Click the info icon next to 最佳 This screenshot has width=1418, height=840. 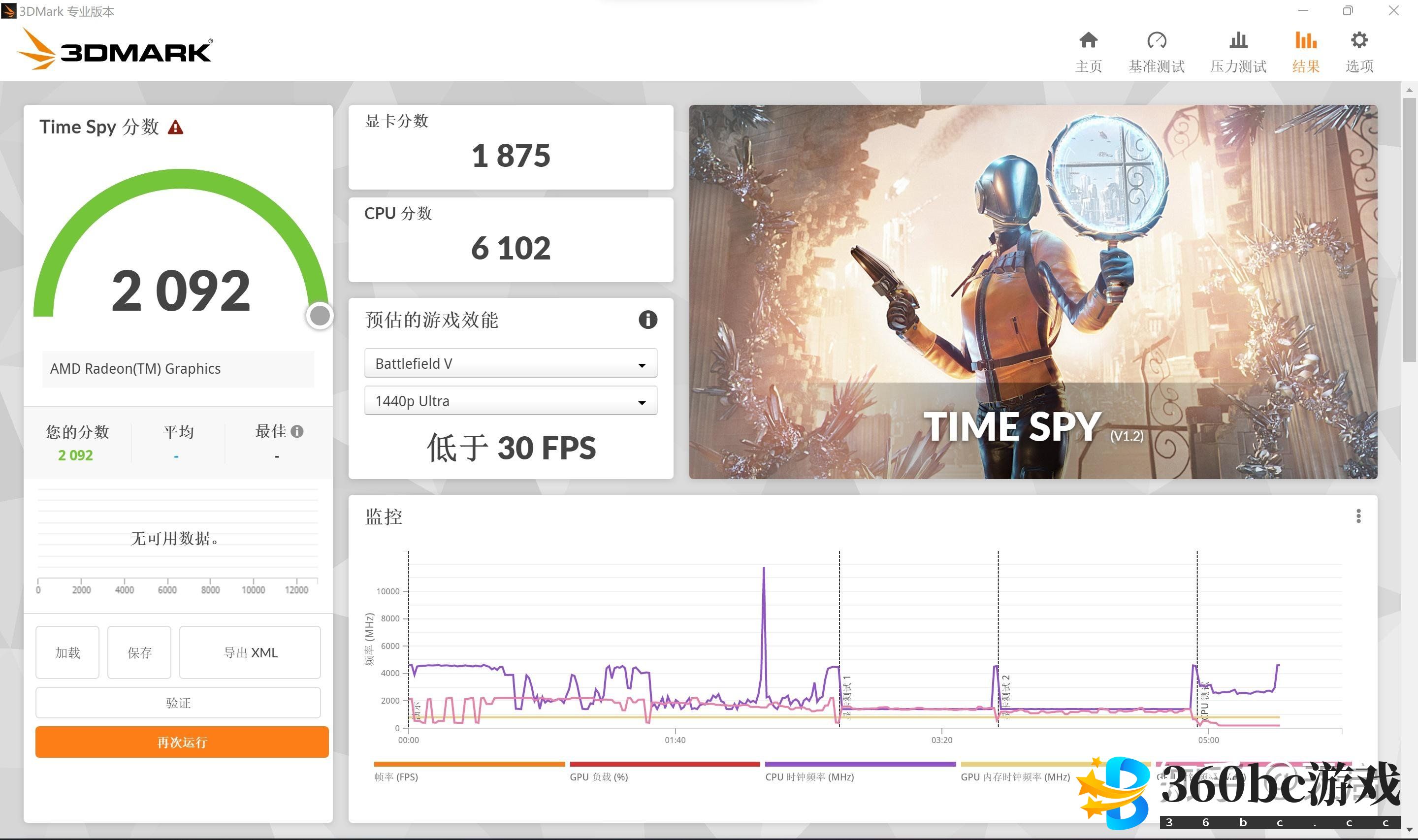[x=297, y=432]
